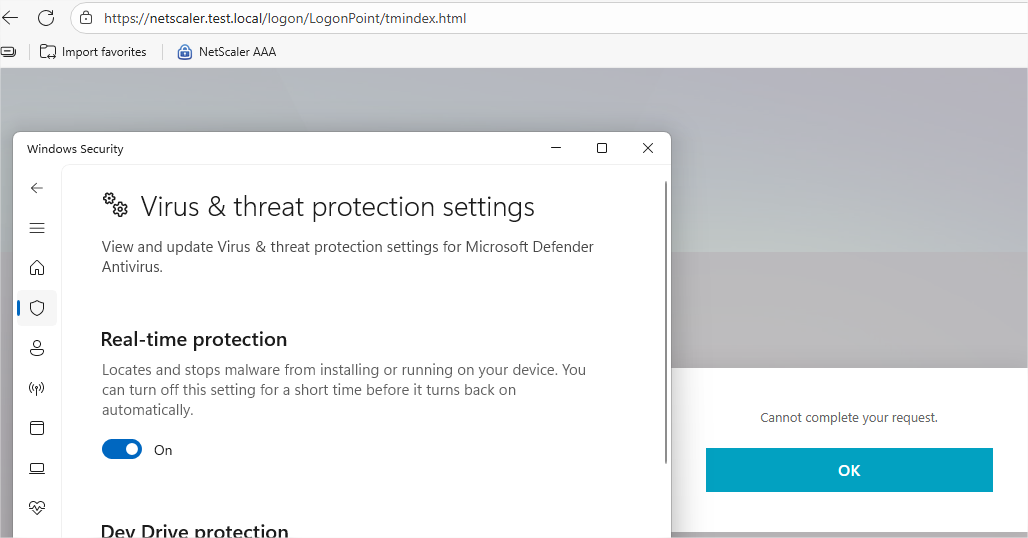Select the Virus & threat protection shield icon
This screenshot has height=538, width=1028.
[37, 308]
